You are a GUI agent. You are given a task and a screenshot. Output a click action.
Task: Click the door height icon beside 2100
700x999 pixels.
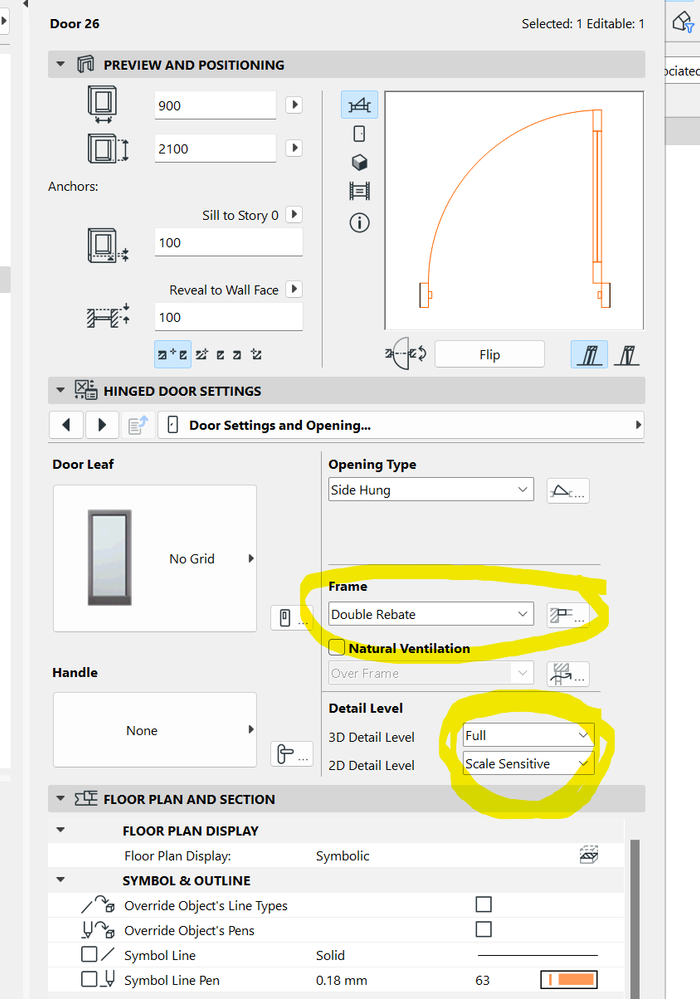(x=108, y=148)
